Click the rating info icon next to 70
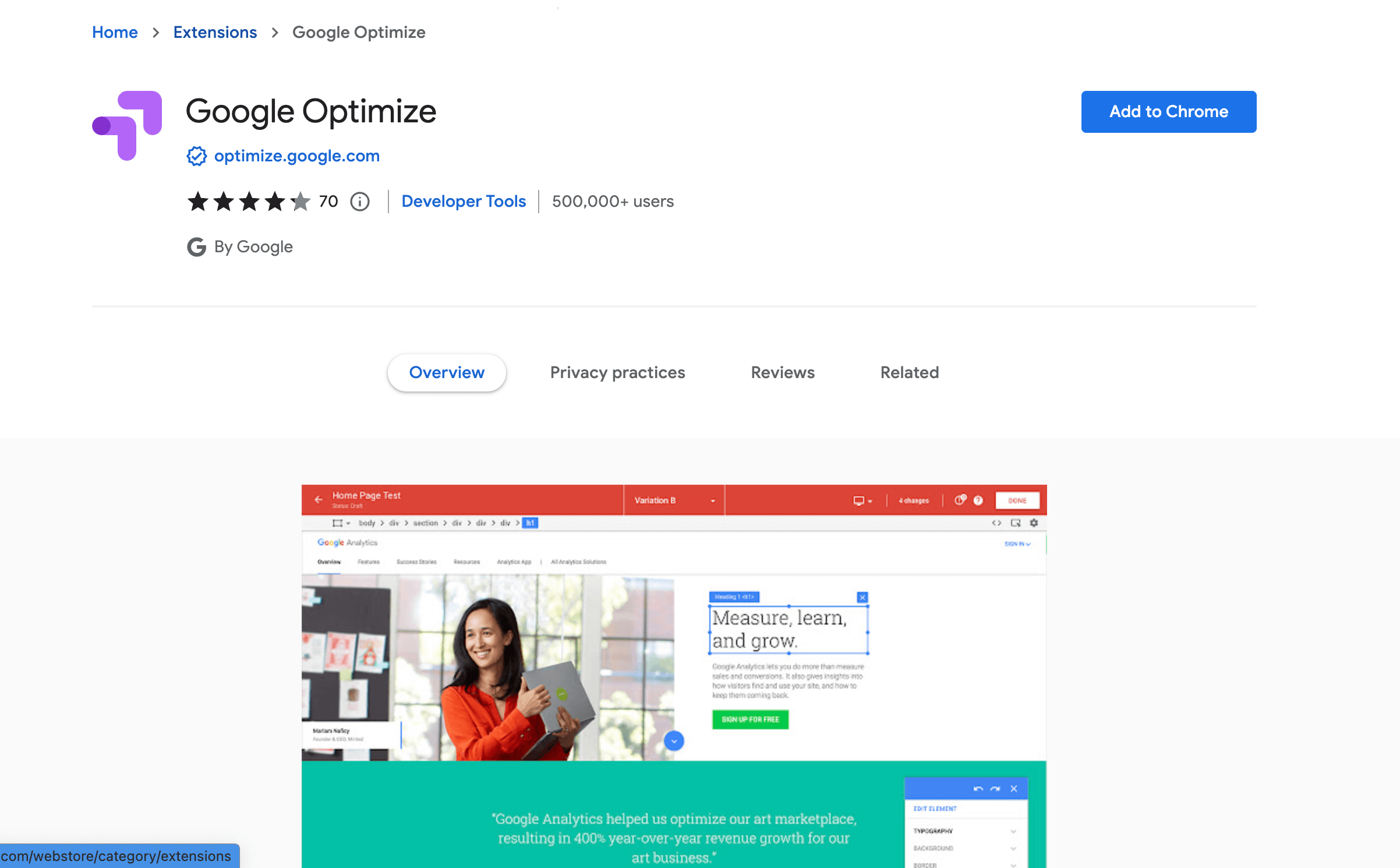 [x=360, y=202]
